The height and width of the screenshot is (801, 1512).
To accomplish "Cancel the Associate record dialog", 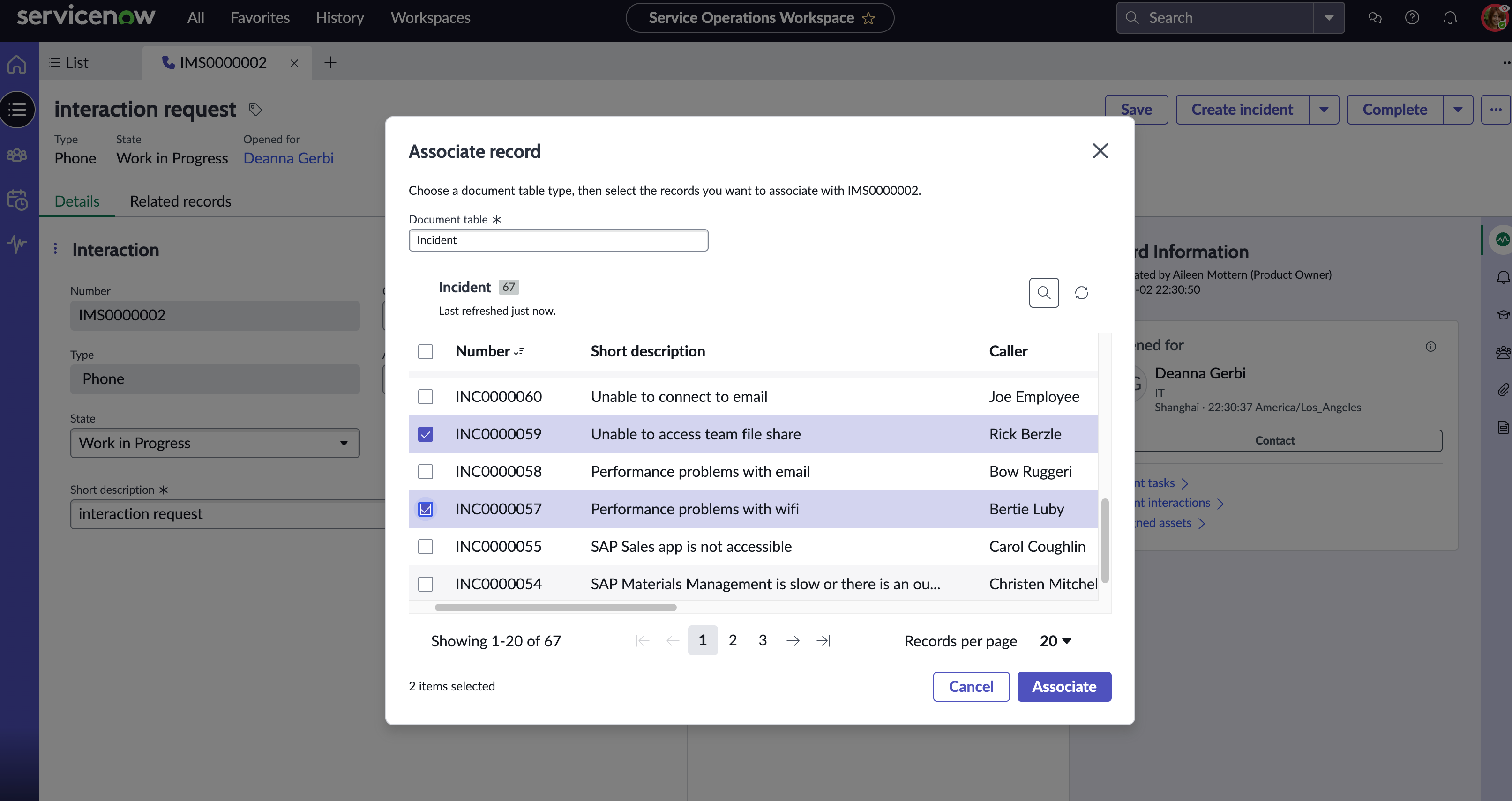I will click(972, 687).
